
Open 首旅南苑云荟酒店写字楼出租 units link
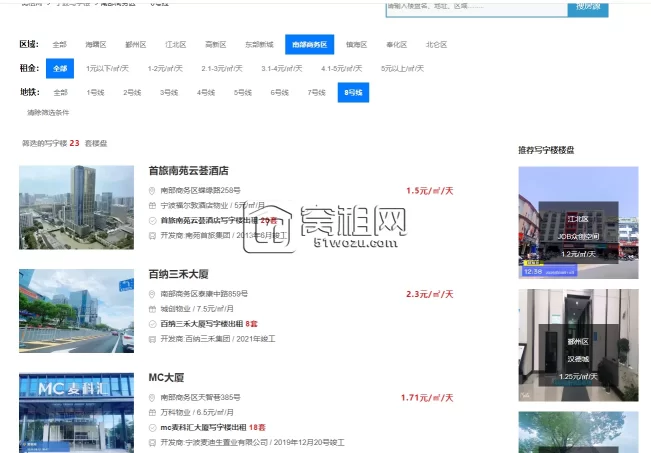[219, 220]
